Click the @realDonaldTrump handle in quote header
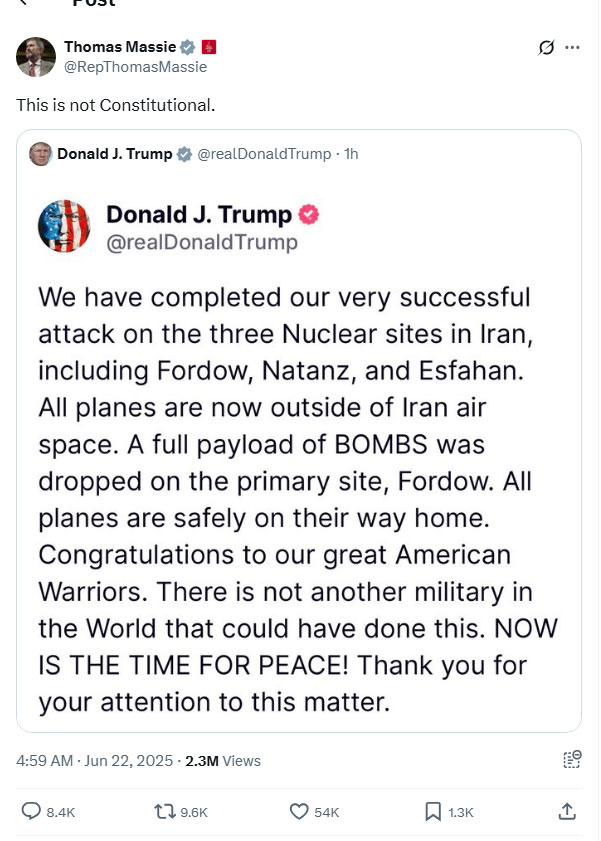The height and width of the screenshot is (841, 601). coord(263,154)
